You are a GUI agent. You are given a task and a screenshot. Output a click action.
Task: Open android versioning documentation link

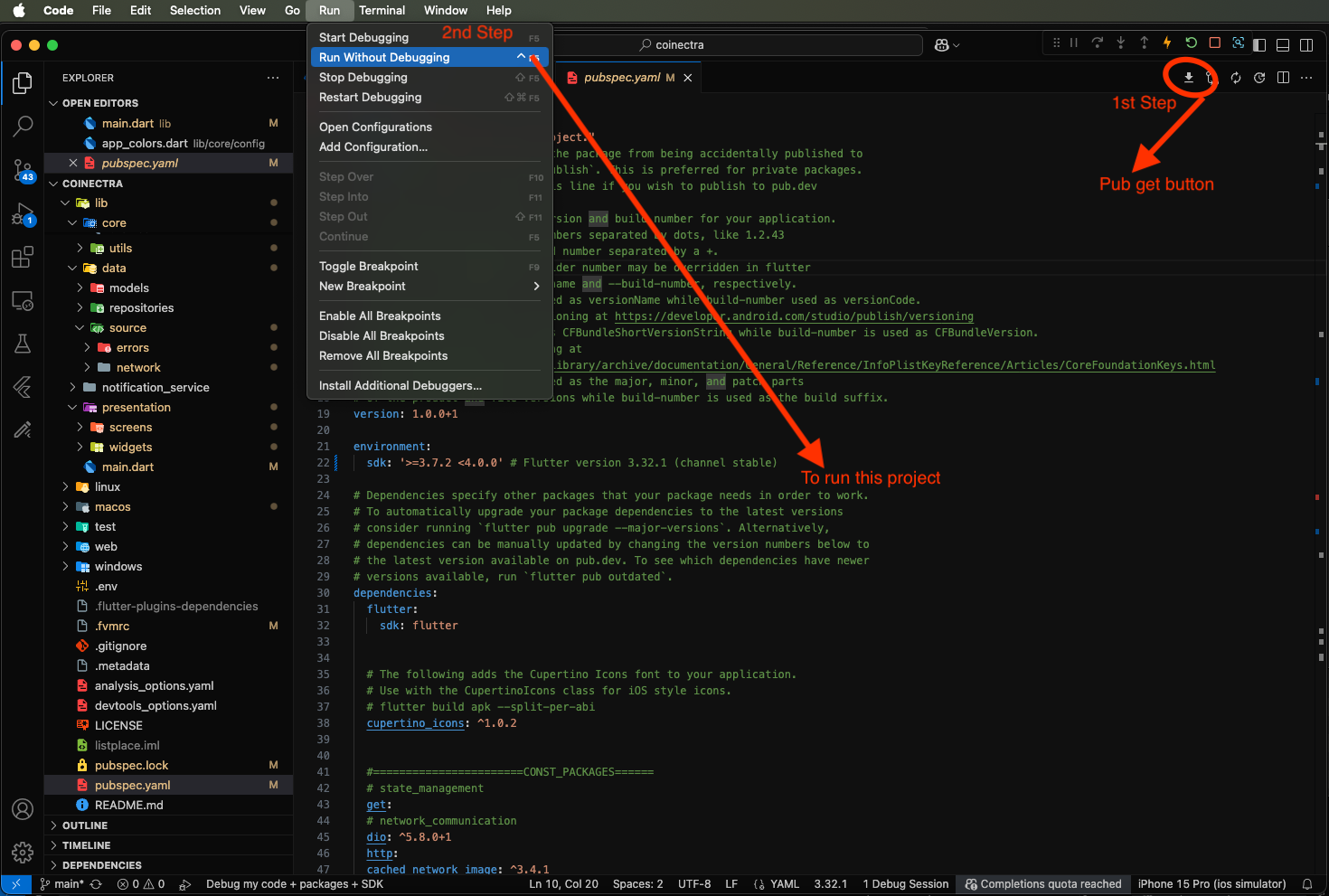(x=794, y=316)
